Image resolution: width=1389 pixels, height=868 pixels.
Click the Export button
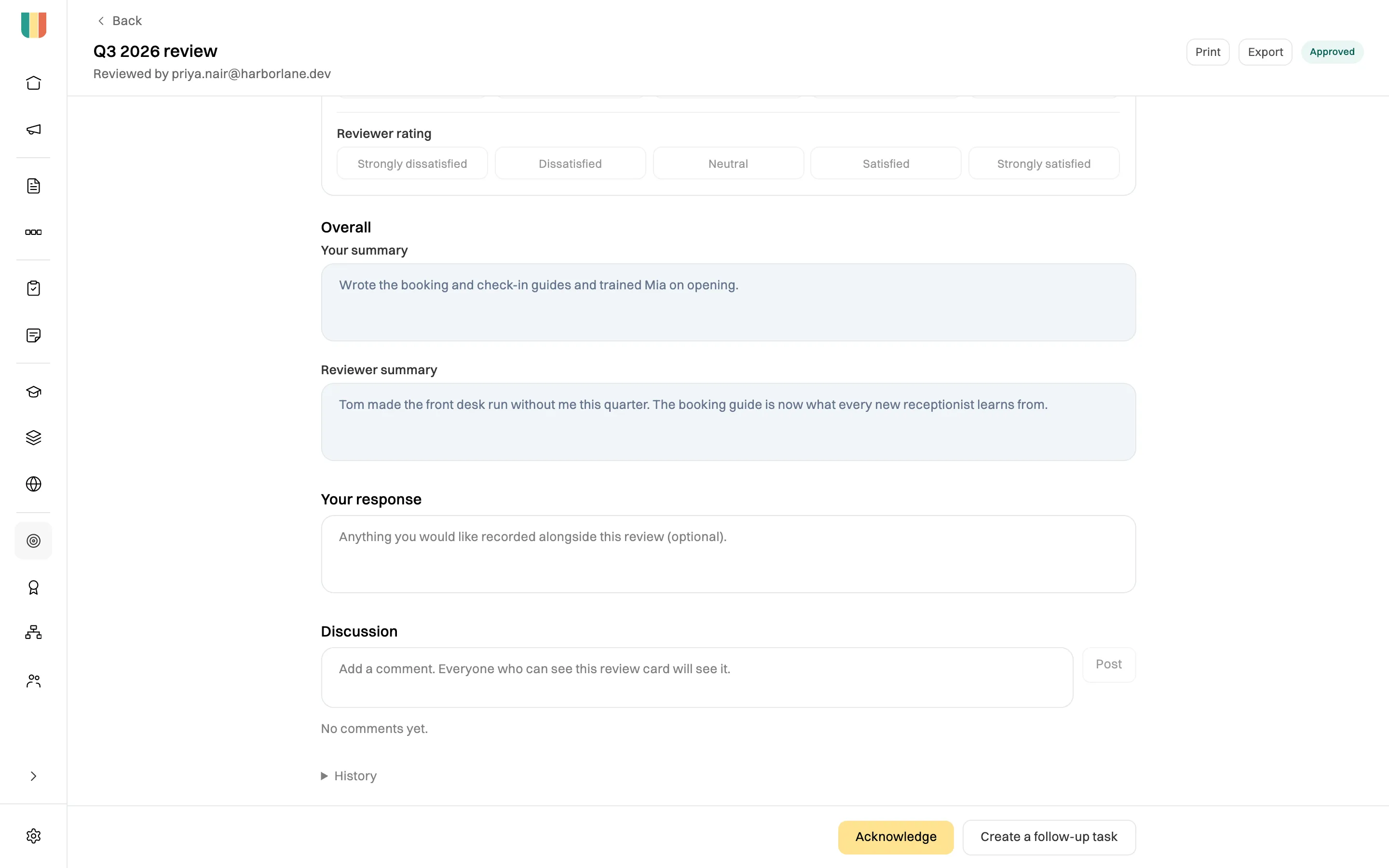point(1265,52)
